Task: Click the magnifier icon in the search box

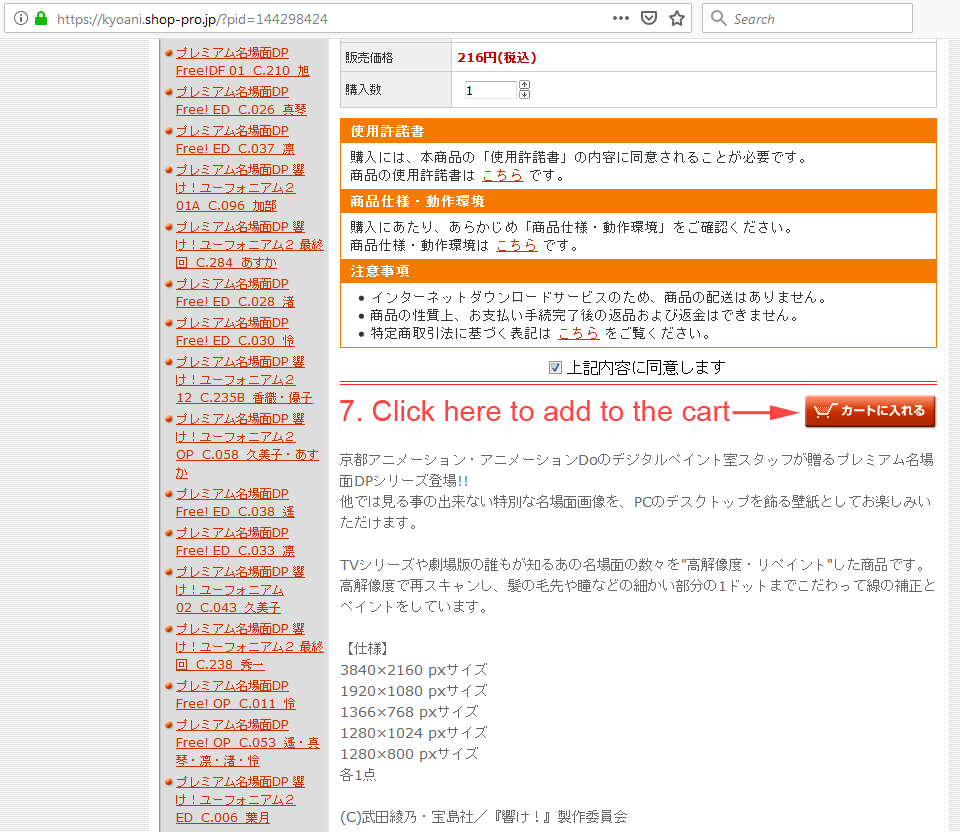Action: tap(719, 18)
